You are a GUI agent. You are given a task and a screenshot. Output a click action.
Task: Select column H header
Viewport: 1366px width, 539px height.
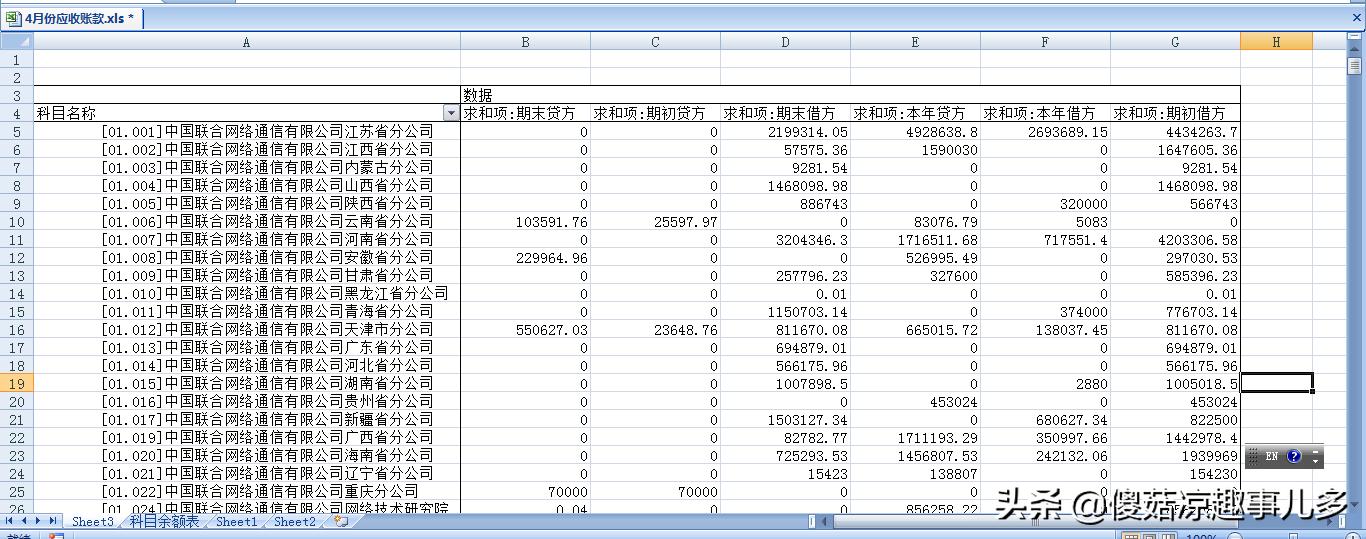point(1276,41)
